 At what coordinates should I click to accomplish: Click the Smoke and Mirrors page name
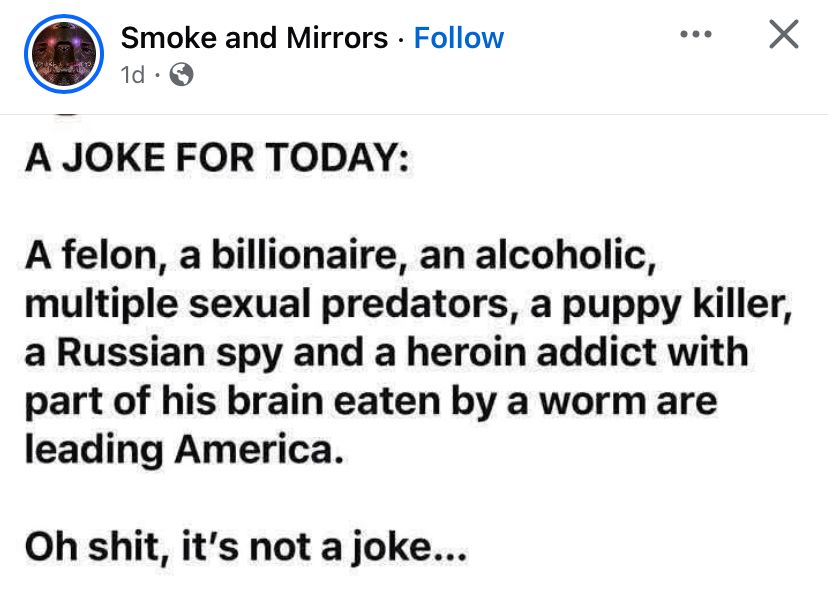[254, 38]
